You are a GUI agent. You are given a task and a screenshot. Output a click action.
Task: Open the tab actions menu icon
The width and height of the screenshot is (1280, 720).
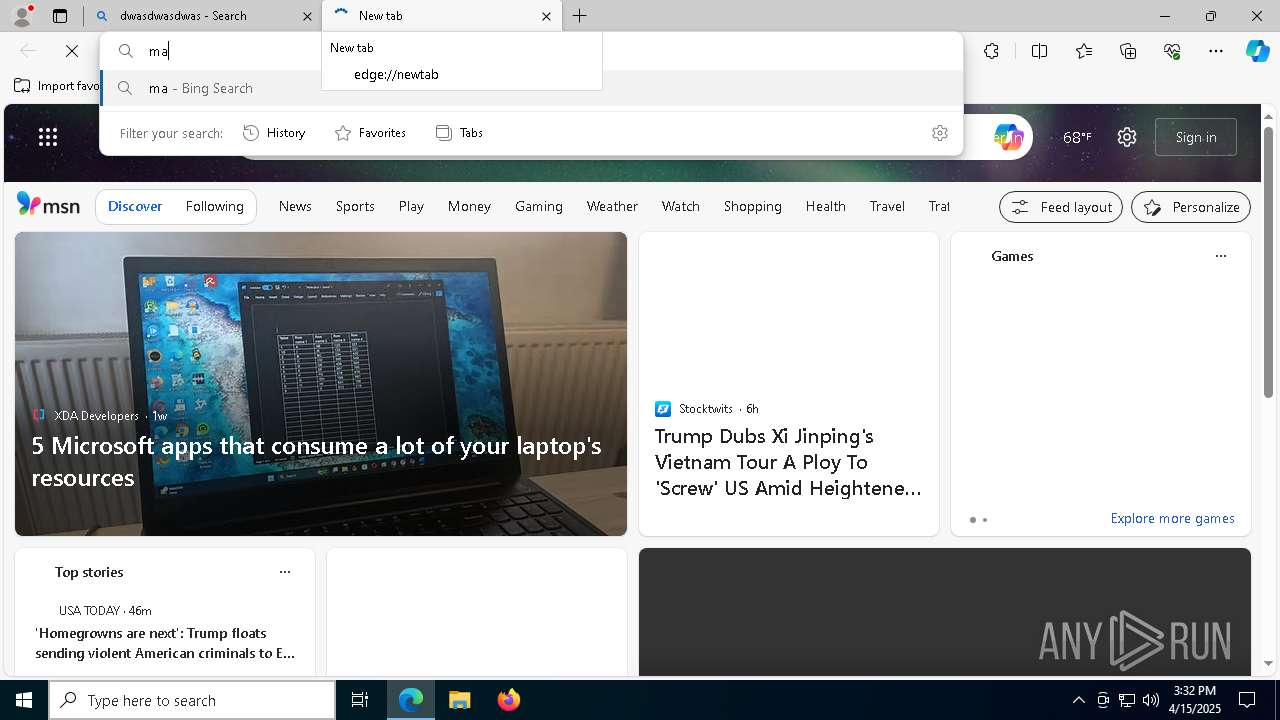60,16
